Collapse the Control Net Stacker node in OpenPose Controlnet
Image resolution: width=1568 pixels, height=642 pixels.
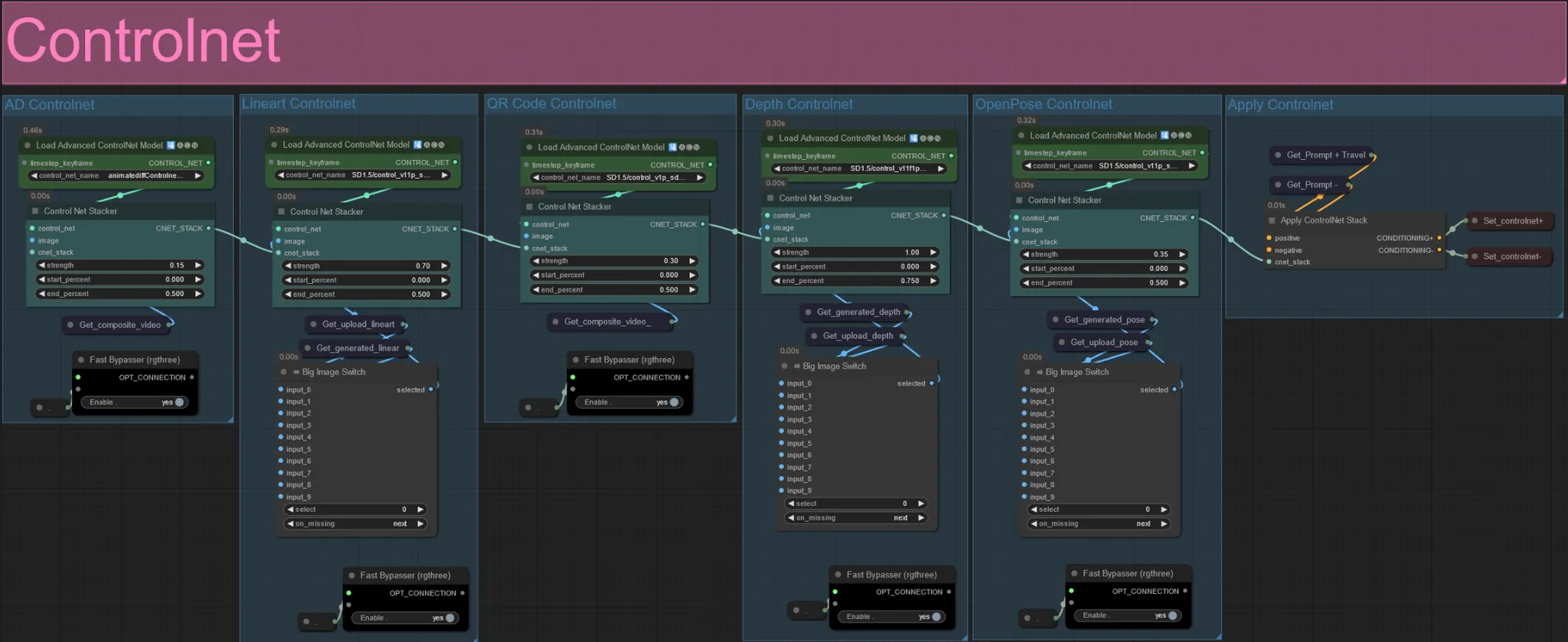[x=1019, y=200]
